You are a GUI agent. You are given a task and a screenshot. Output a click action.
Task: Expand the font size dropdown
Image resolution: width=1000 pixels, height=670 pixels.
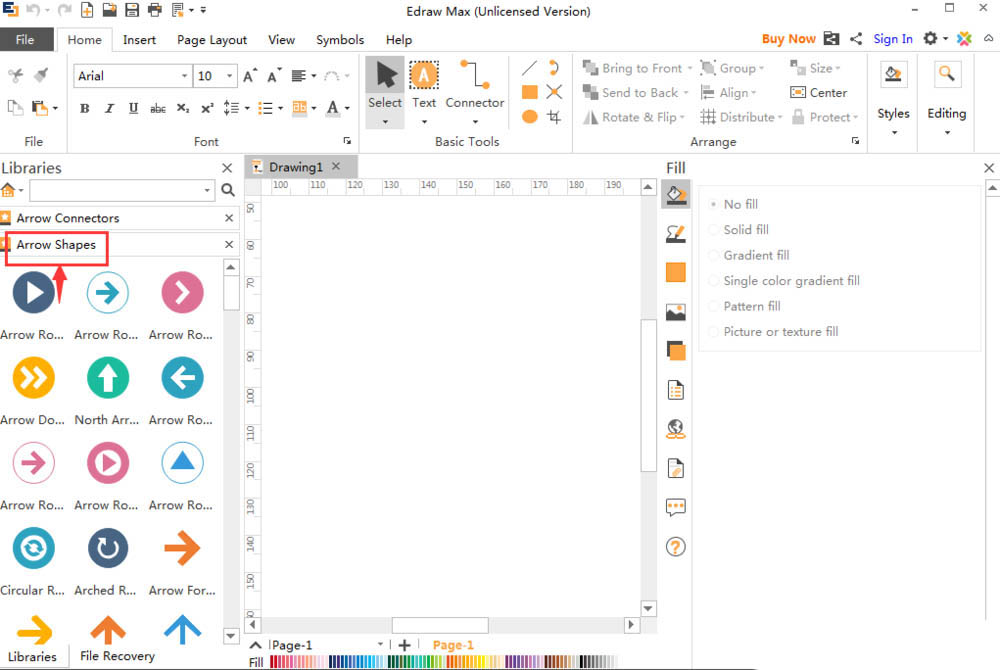(230, 76)
